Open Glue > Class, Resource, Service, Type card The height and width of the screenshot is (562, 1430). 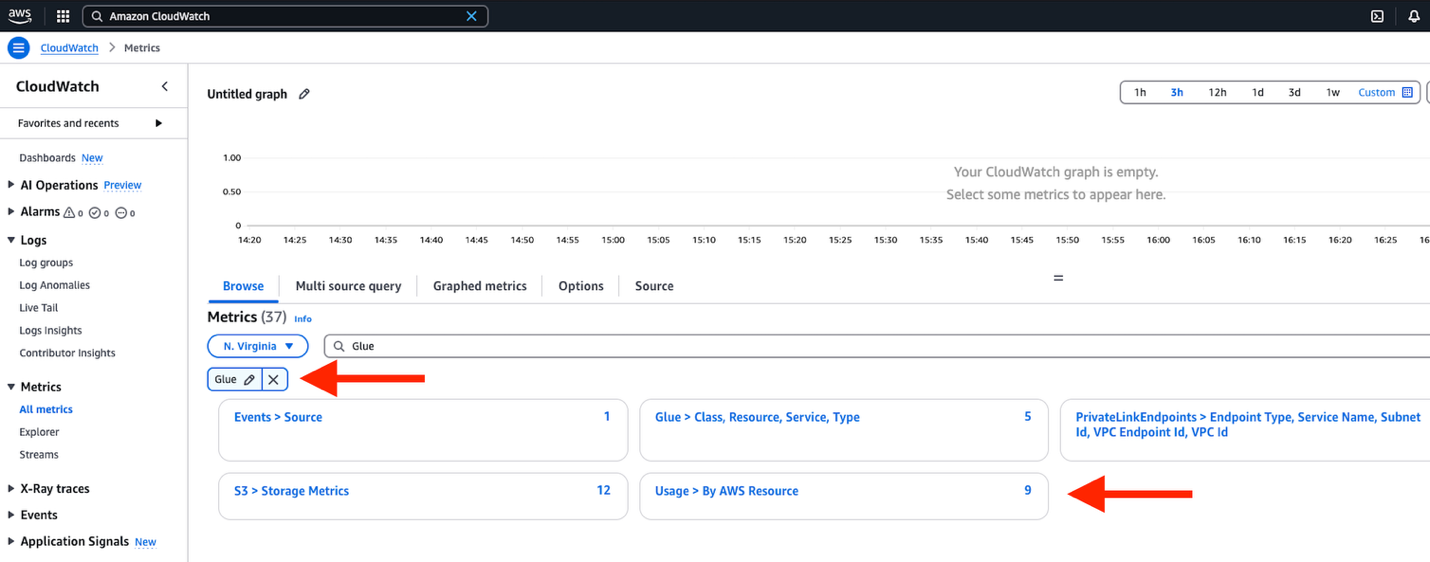(x=844, y=430)
